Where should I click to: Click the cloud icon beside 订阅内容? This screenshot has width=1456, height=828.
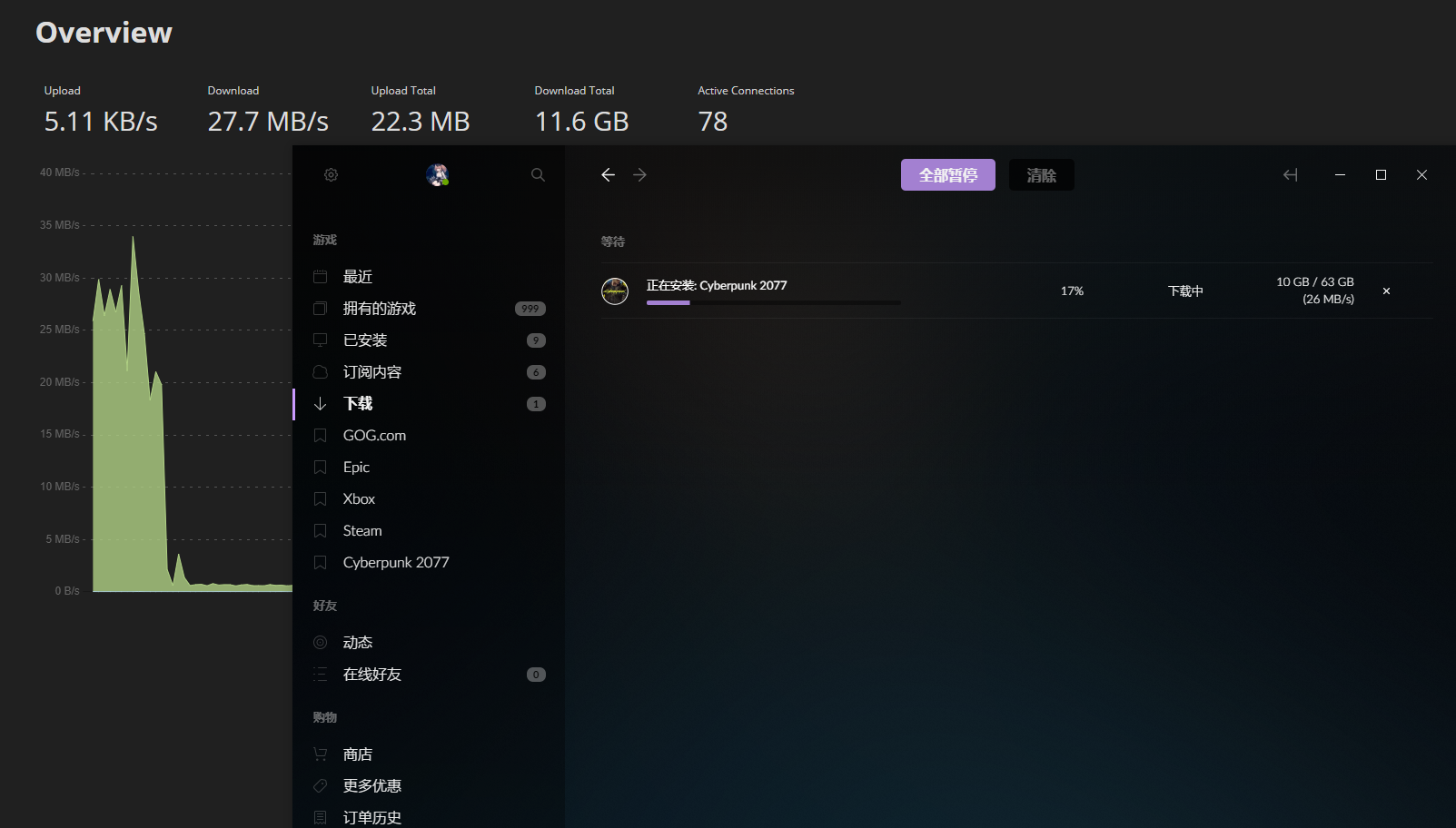[320, 371]
